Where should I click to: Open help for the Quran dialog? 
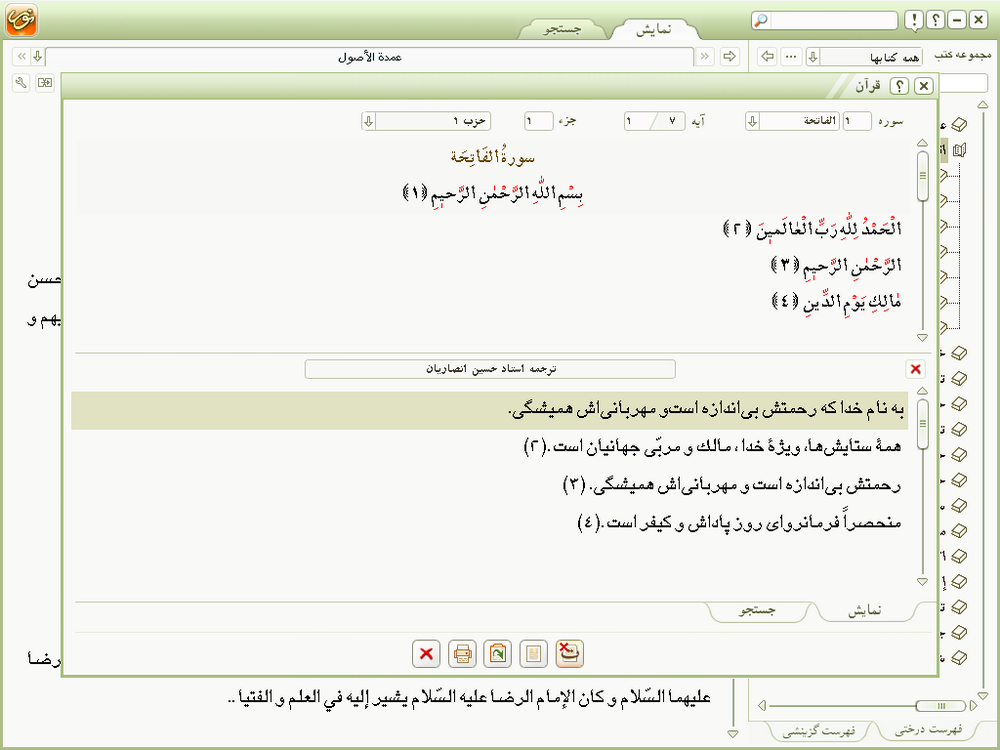[x=899, y=86]
